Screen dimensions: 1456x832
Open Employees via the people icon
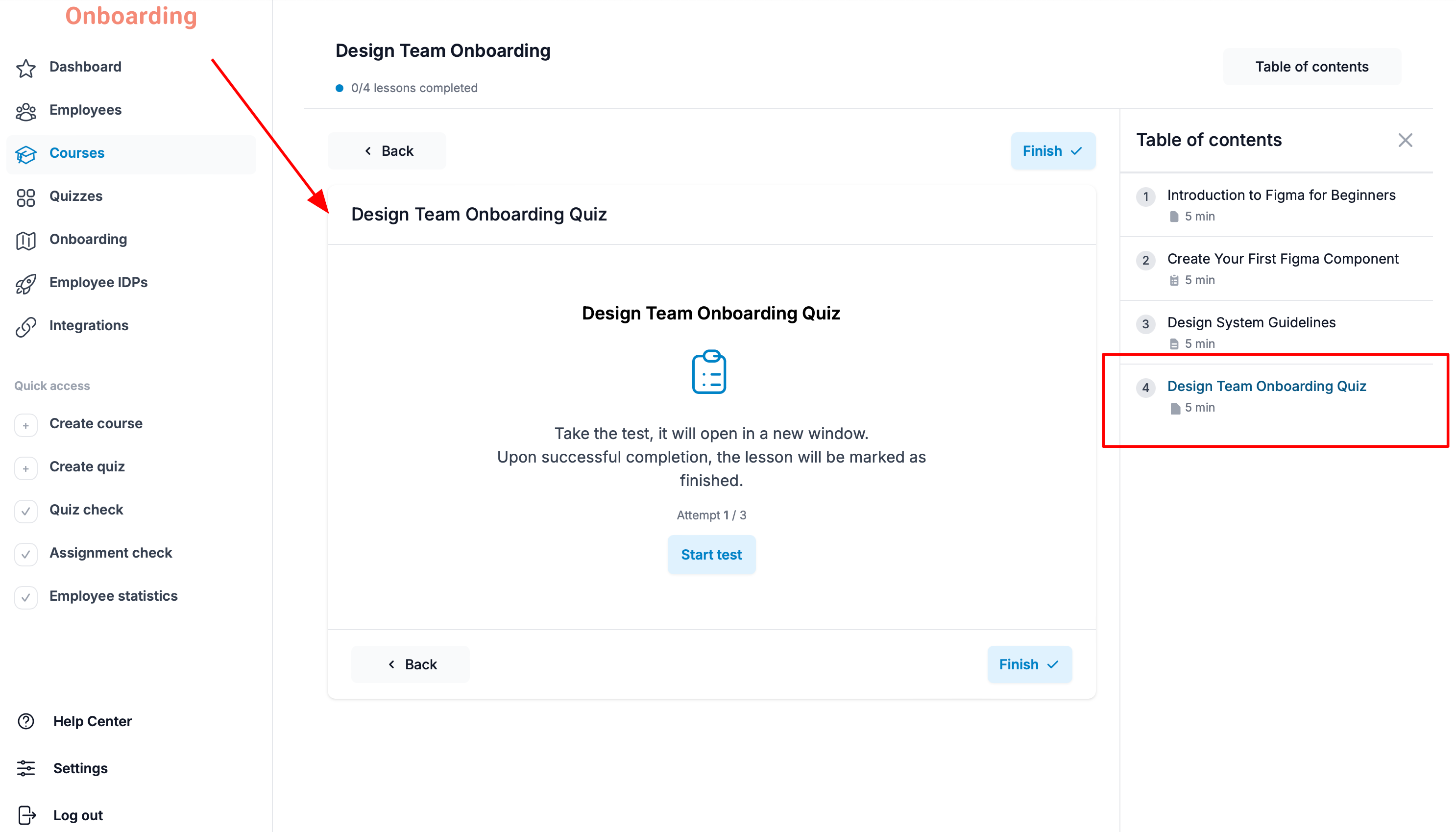point(25,111)
